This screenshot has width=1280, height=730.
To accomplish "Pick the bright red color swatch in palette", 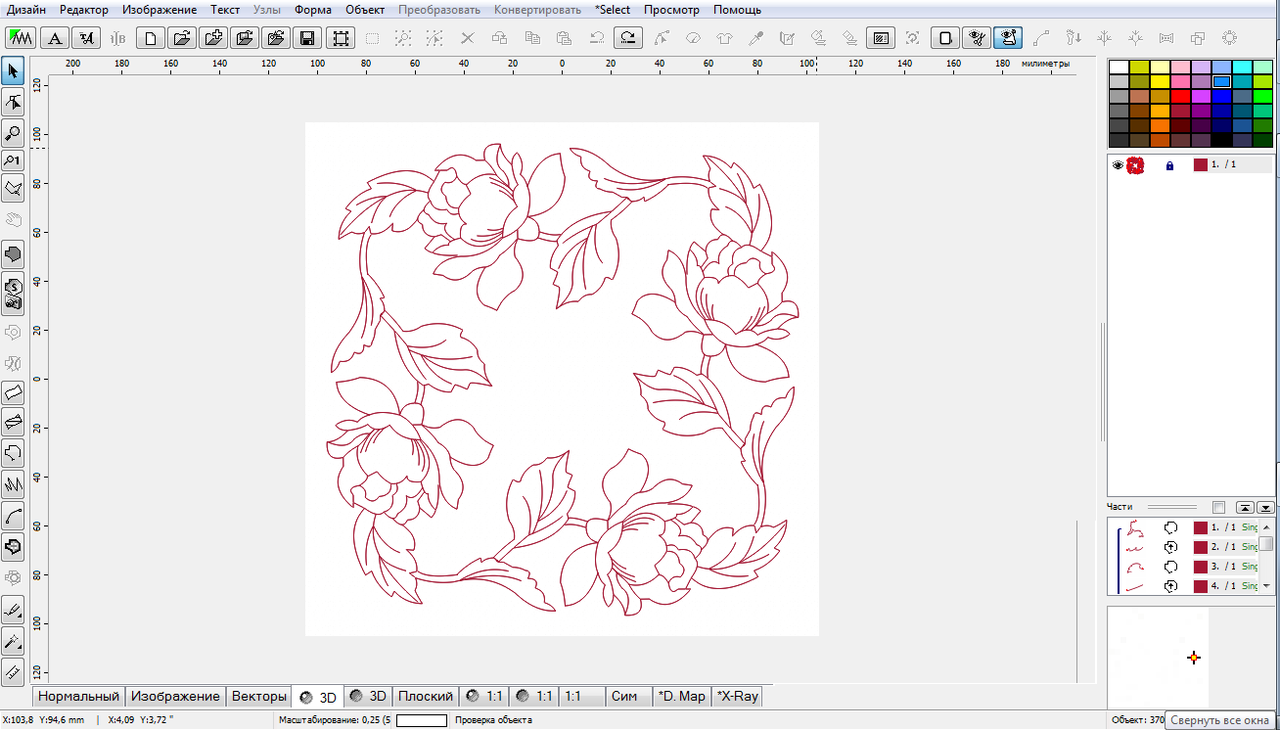I will [x=1180, y=96].
